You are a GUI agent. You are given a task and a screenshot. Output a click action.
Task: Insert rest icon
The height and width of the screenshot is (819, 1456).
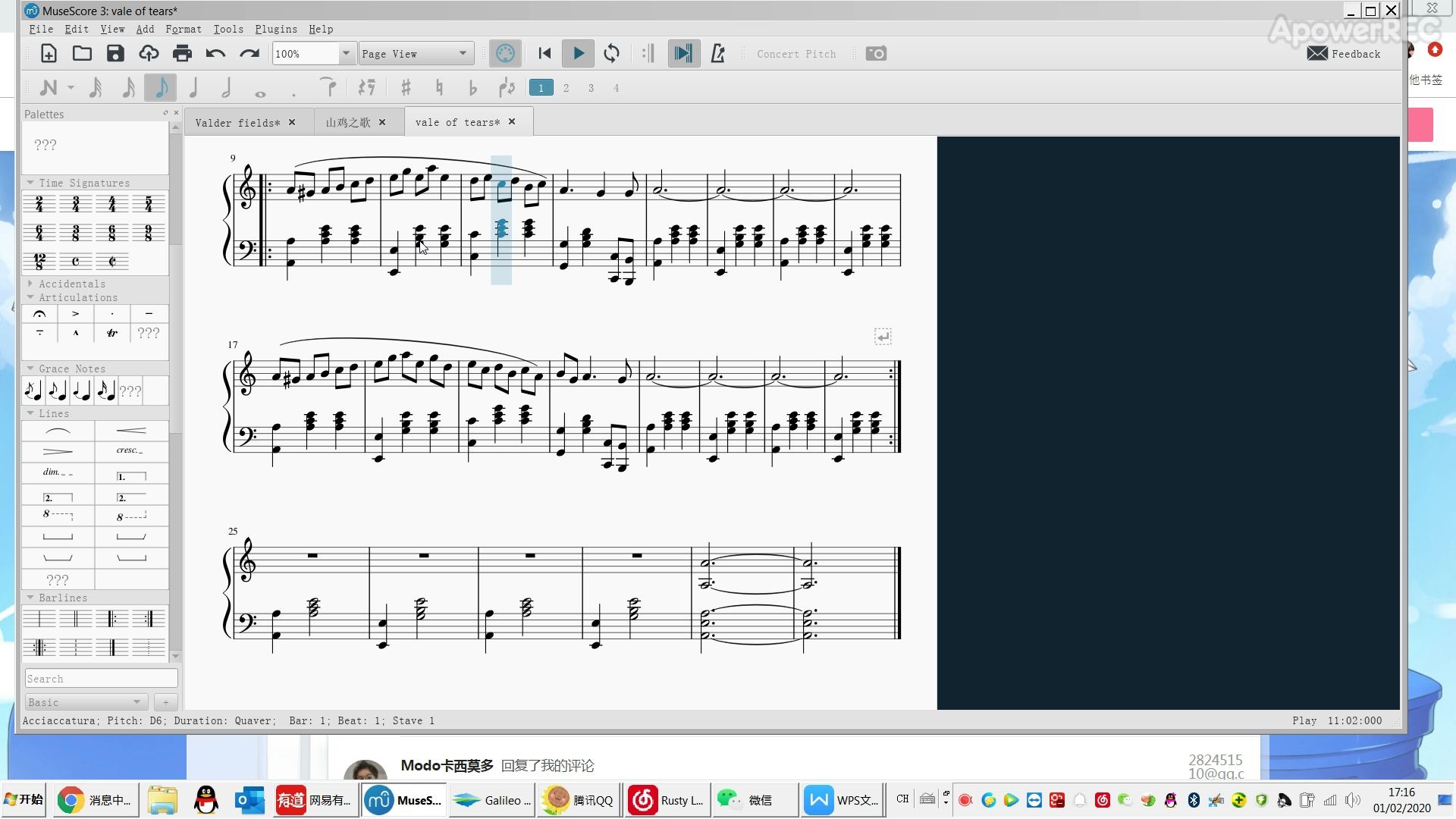click(367, 88)
